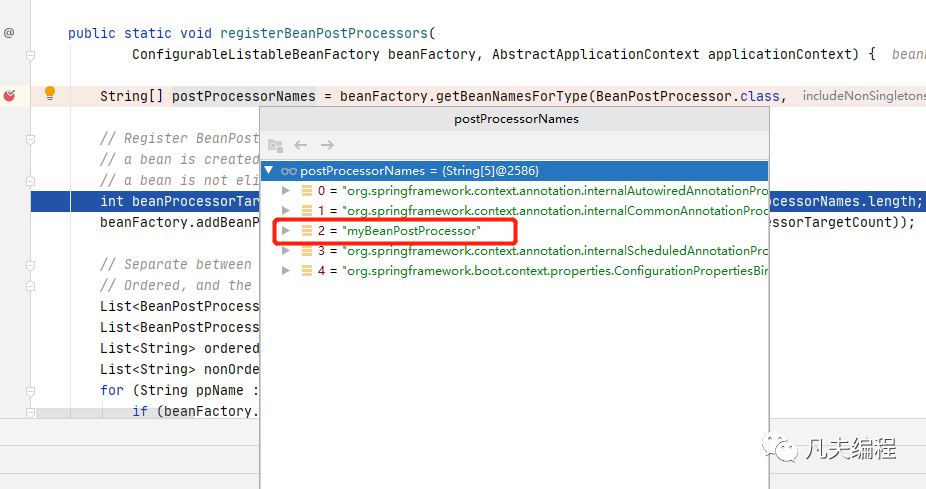926x489 pixels.
Task: Click the // Separate between comment line
Action: (176, 265)
